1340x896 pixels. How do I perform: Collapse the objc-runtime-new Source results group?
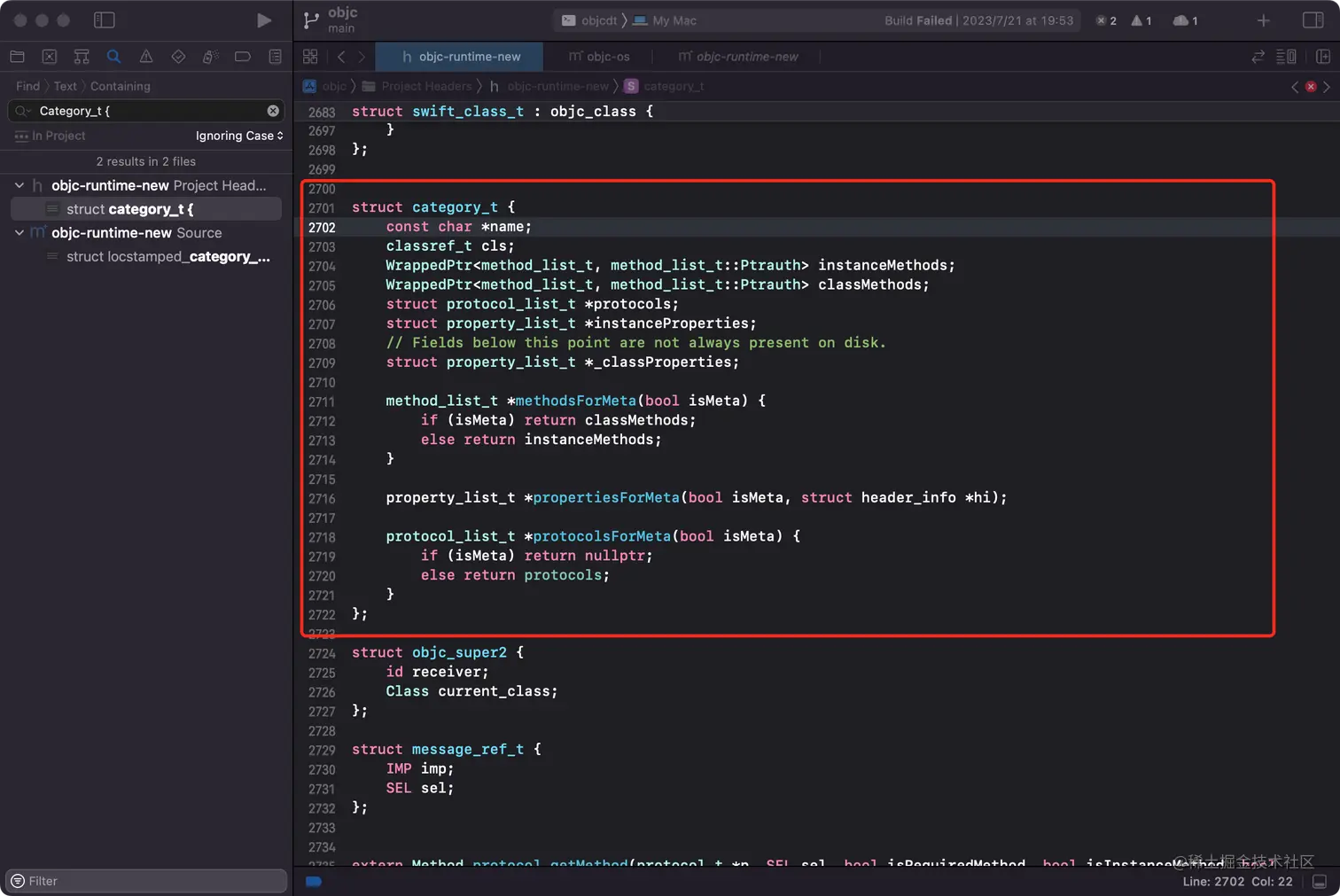[19, 232]
